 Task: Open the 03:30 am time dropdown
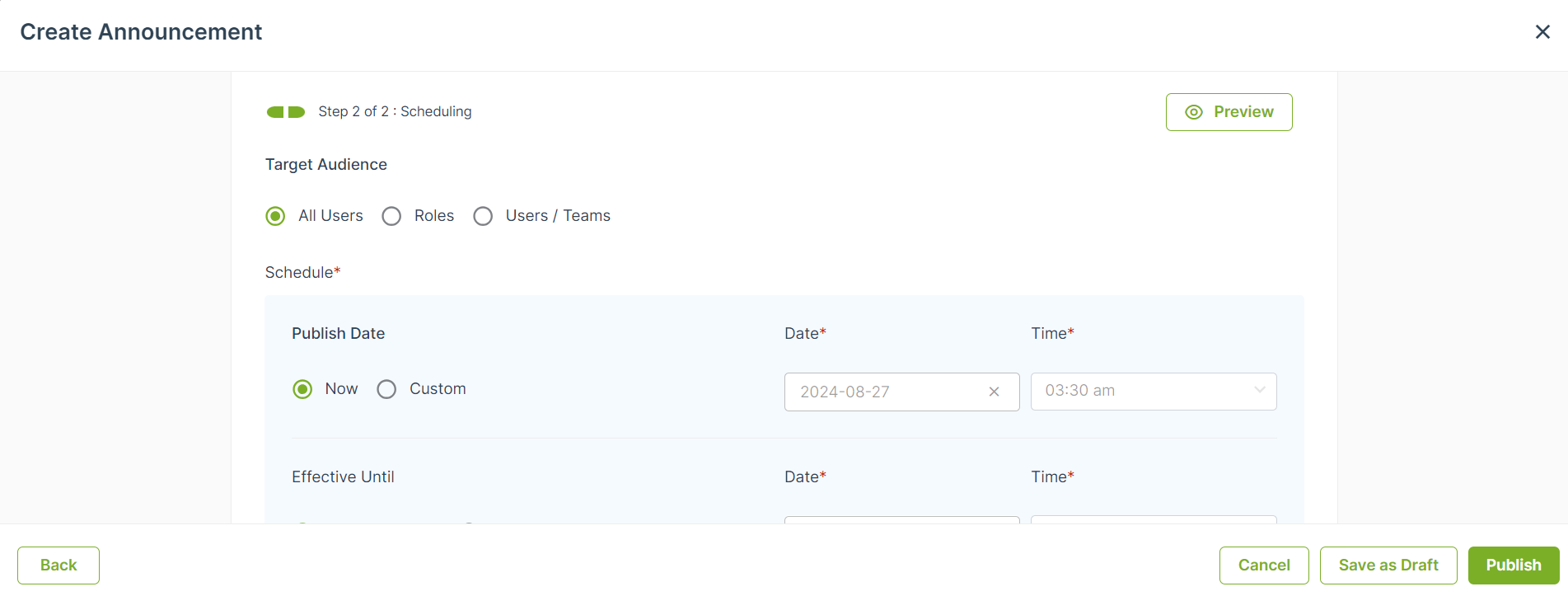point(1154,392)
